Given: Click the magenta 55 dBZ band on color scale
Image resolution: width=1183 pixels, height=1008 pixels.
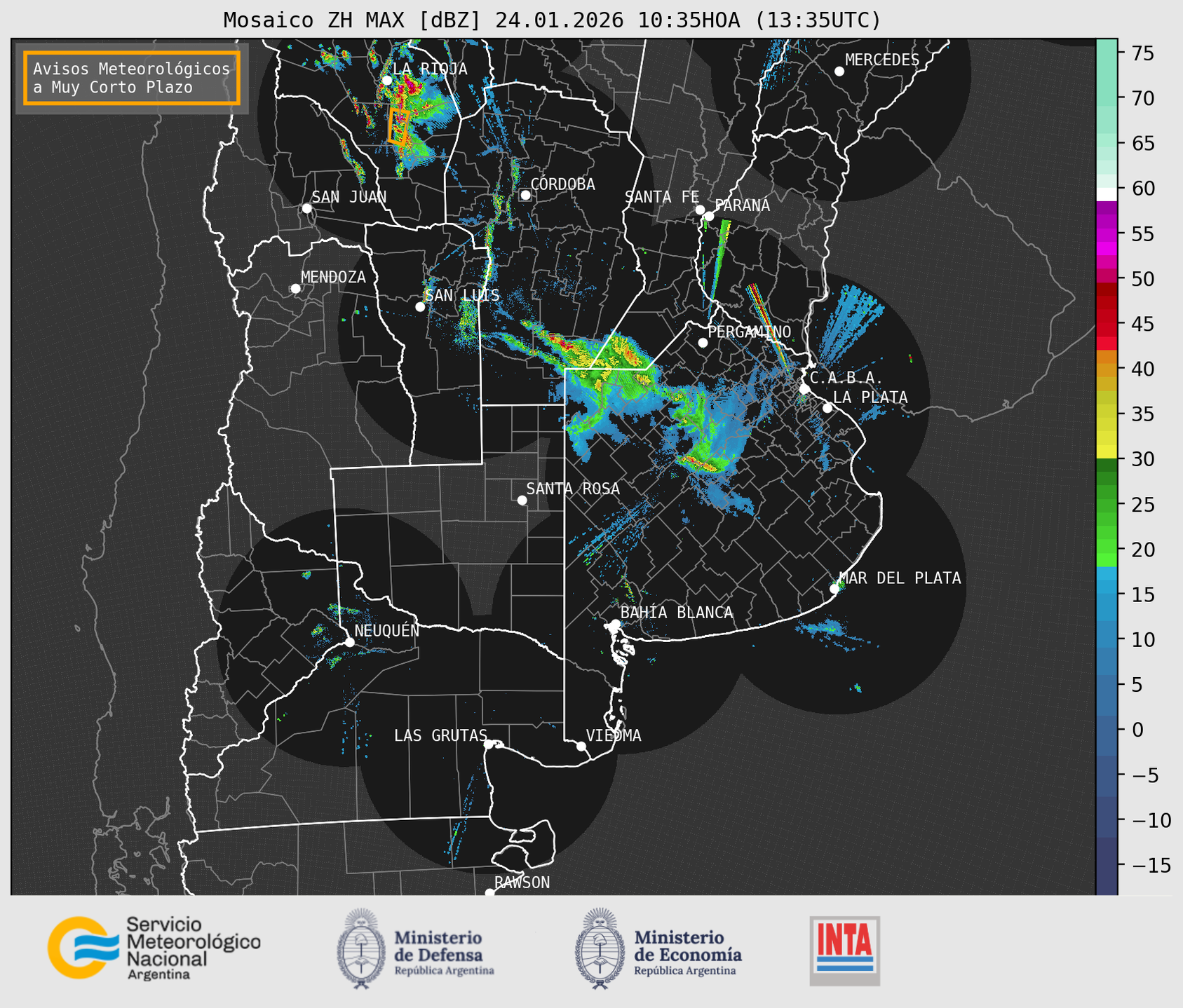Looking at the screenshot, I should [1107, 235].
